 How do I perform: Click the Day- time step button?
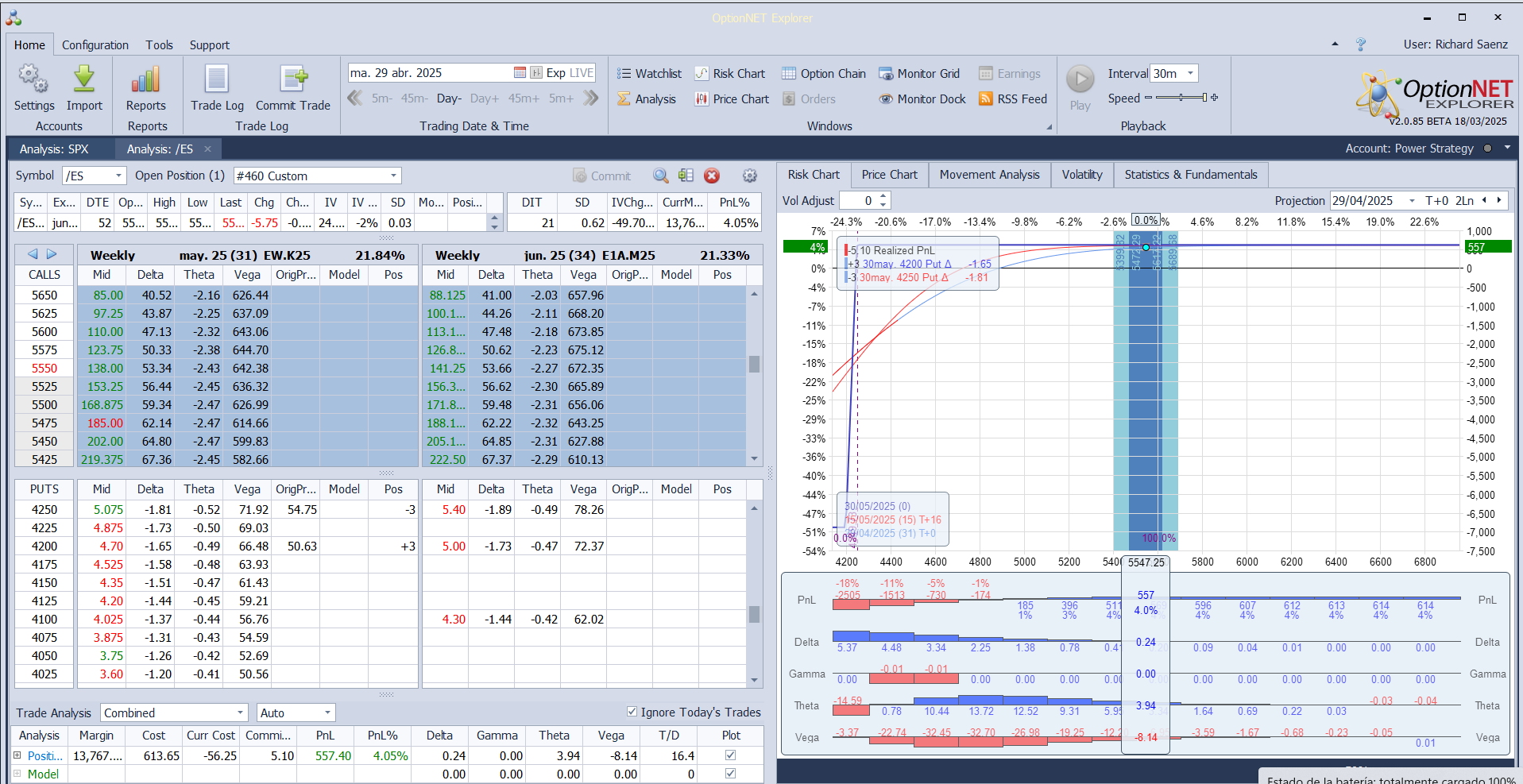pyautogui.click(x=449, y=98)
